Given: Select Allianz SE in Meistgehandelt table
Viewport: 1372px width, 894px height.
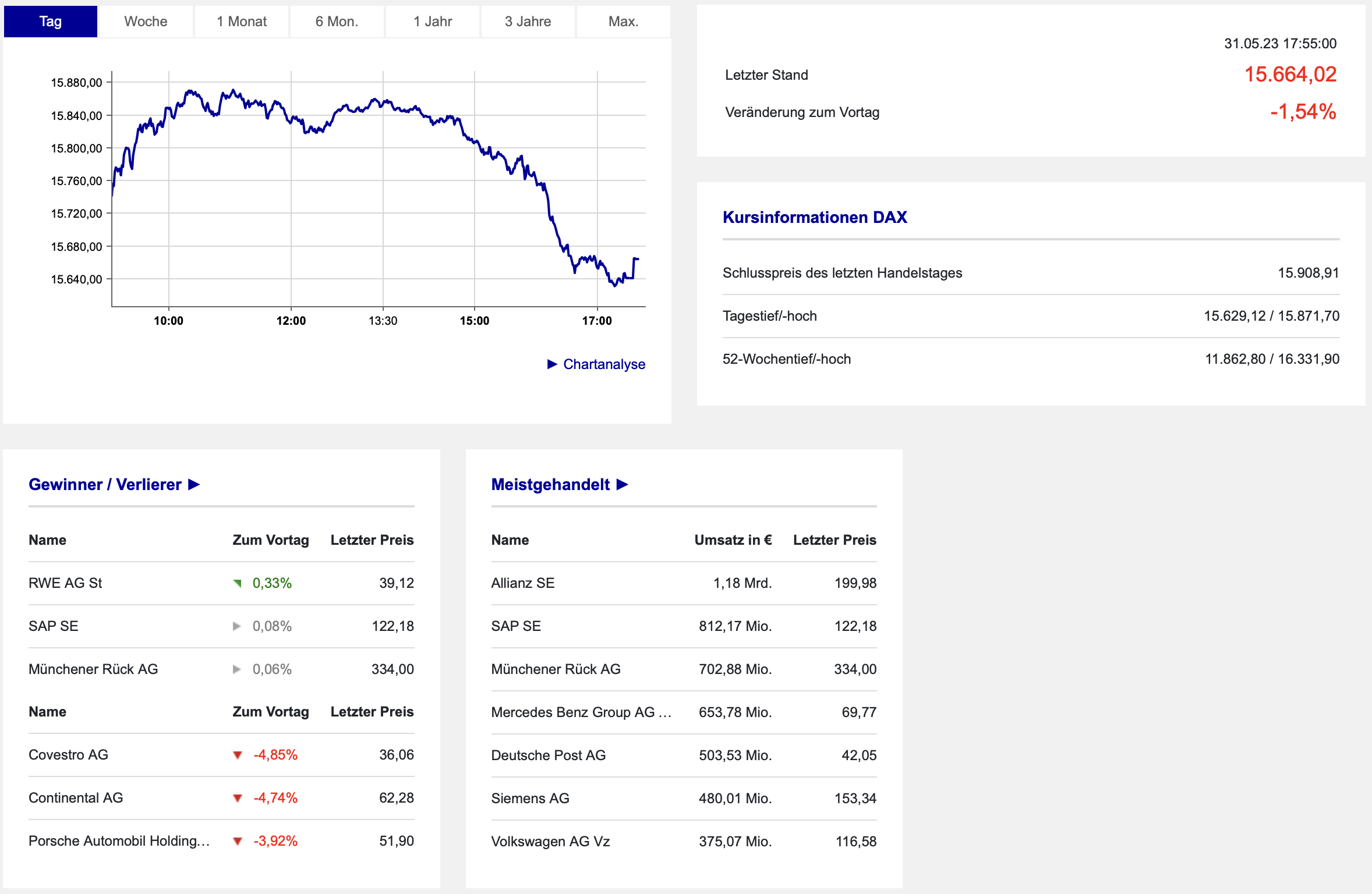Looking at the screenshot, I should [x=522, y=583].
